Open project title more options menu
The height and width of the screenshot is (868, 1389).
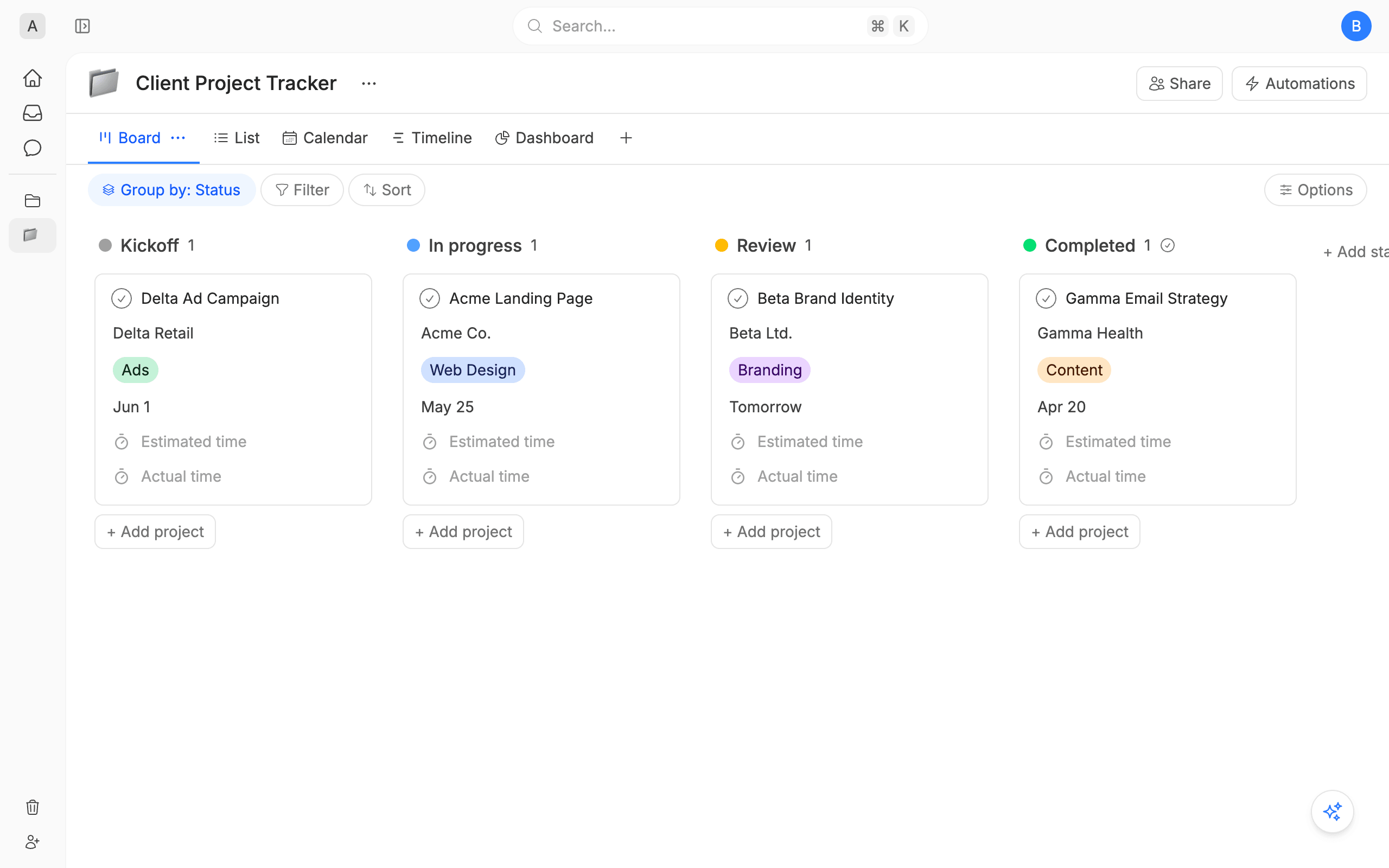tap(369, 84)
